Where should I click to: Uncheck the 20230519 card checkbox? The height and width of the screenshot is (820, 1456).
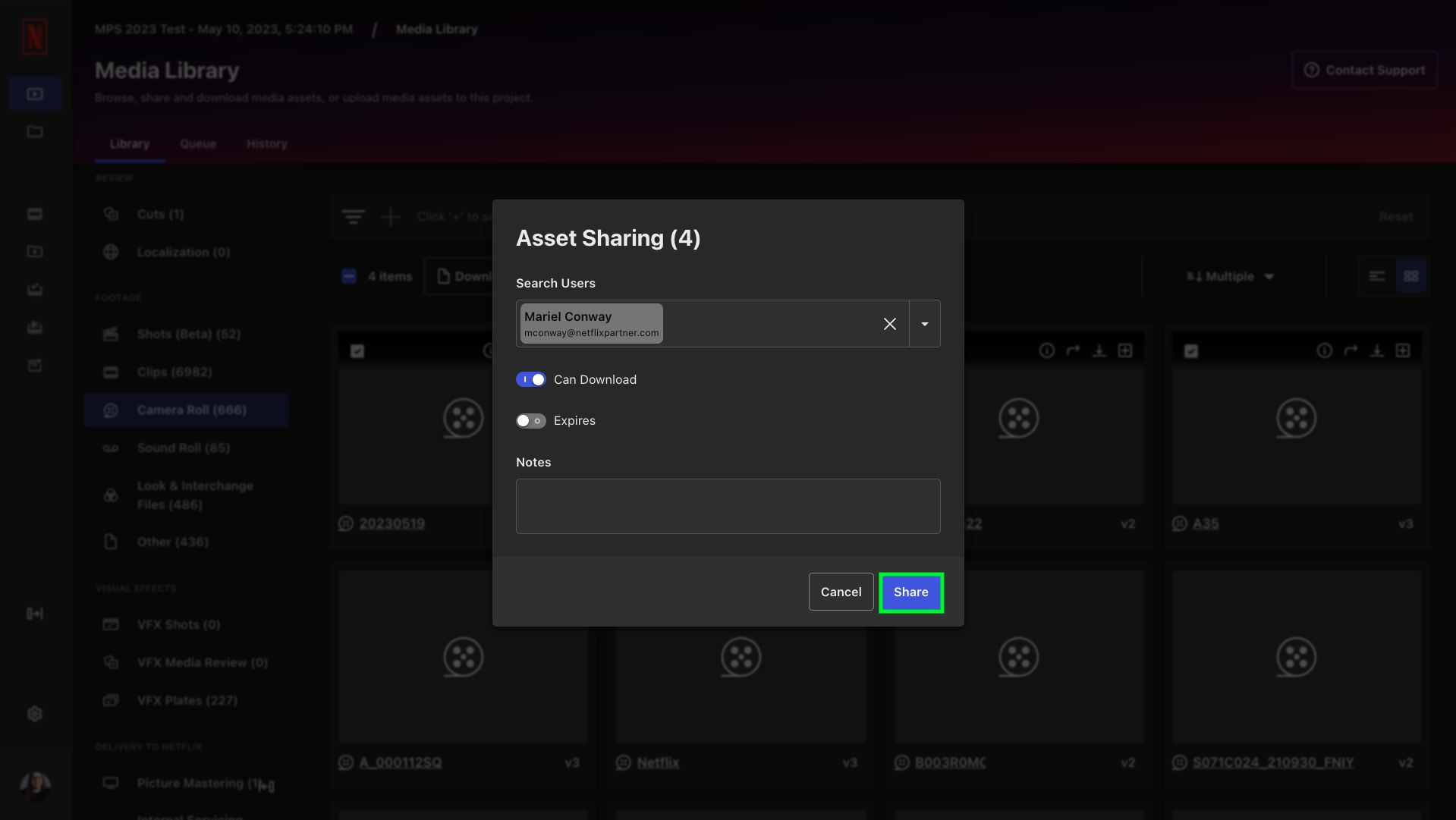(357, 350)
